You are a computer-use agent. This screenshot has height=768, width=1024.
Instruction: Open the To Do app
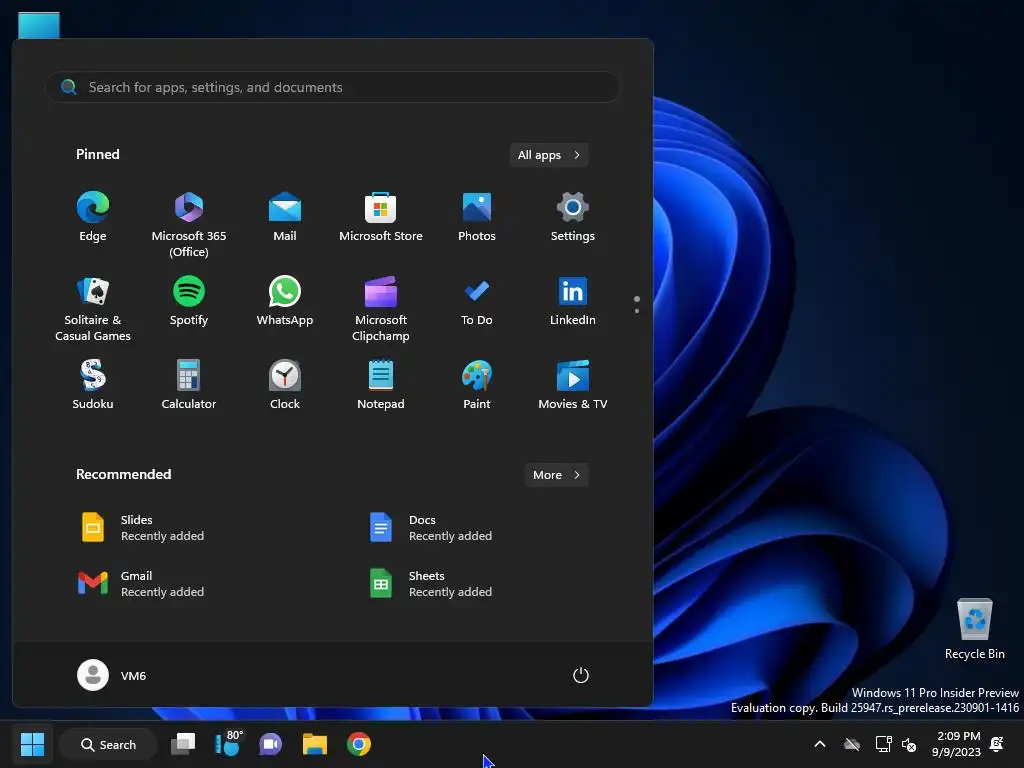coord(477,302)
